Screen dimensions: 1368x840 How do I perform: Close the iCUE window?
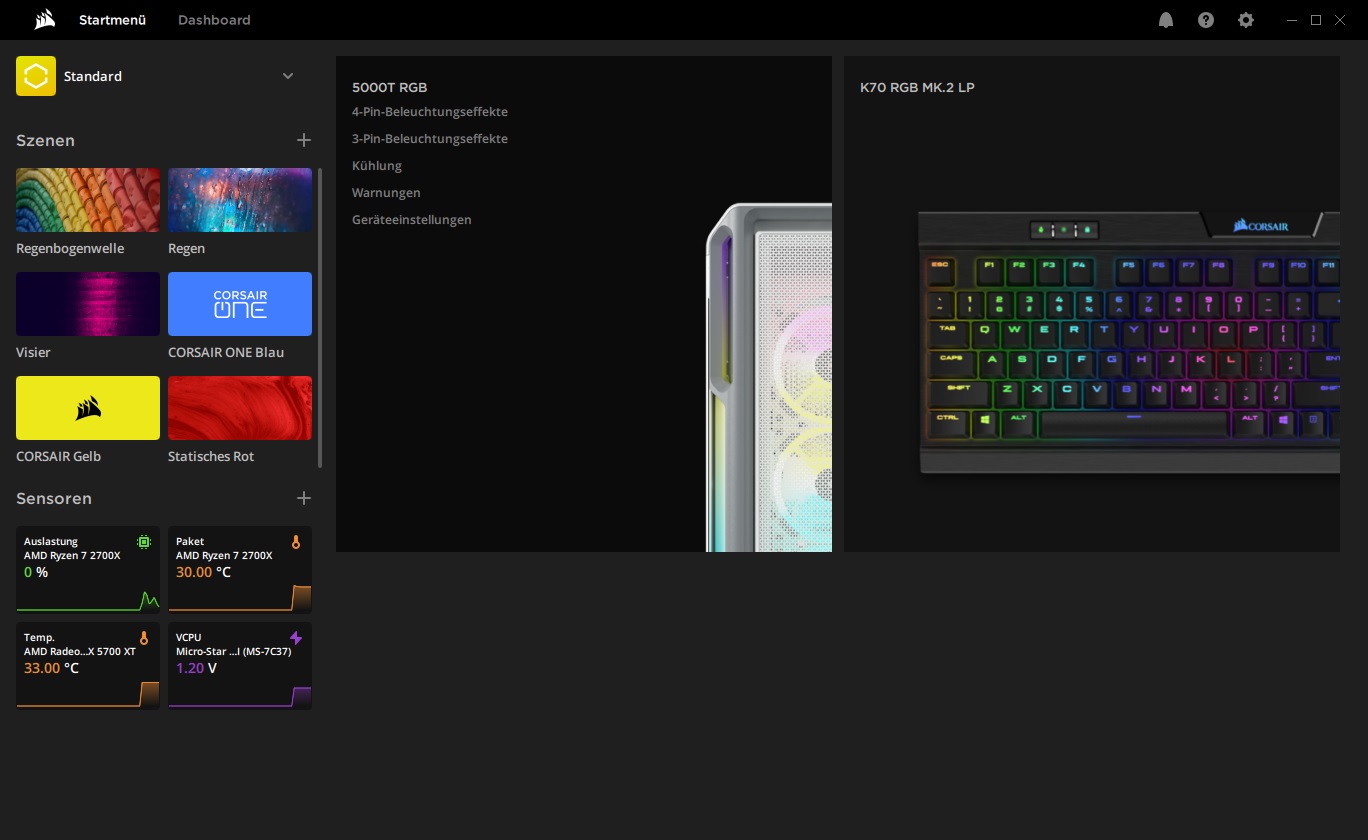[x=1340, y=20]
